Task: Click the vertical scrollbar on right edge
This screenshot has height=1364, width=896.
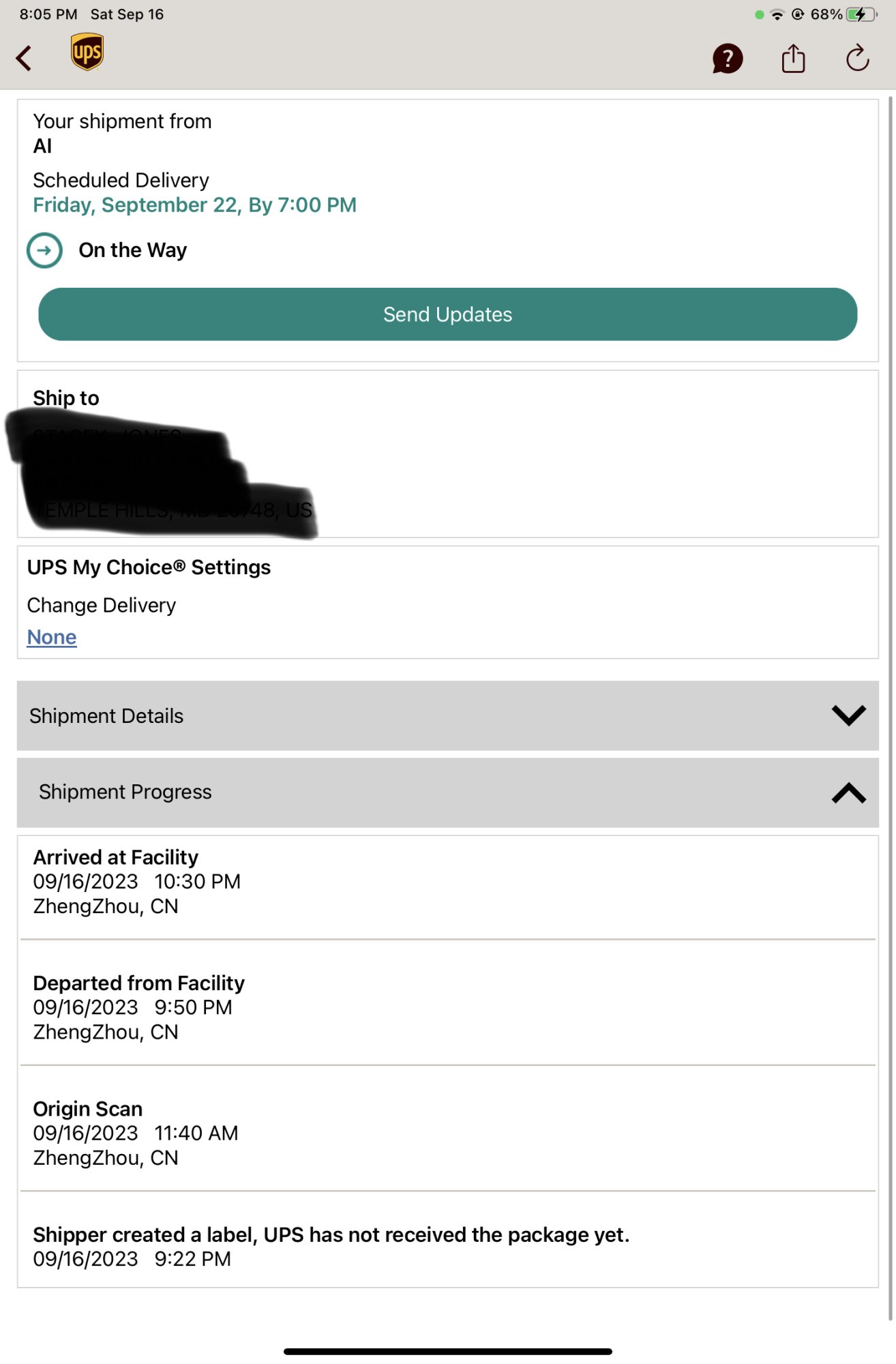Action: 891,709
